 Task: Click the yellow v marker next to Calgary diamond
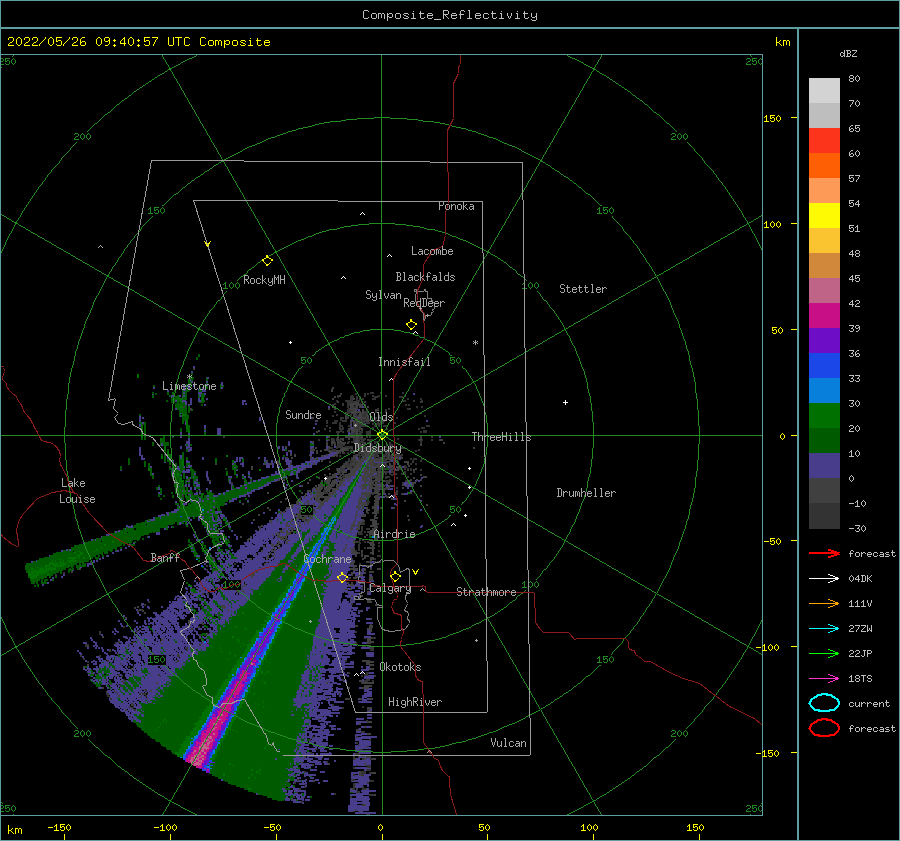(x=416, y=572)
